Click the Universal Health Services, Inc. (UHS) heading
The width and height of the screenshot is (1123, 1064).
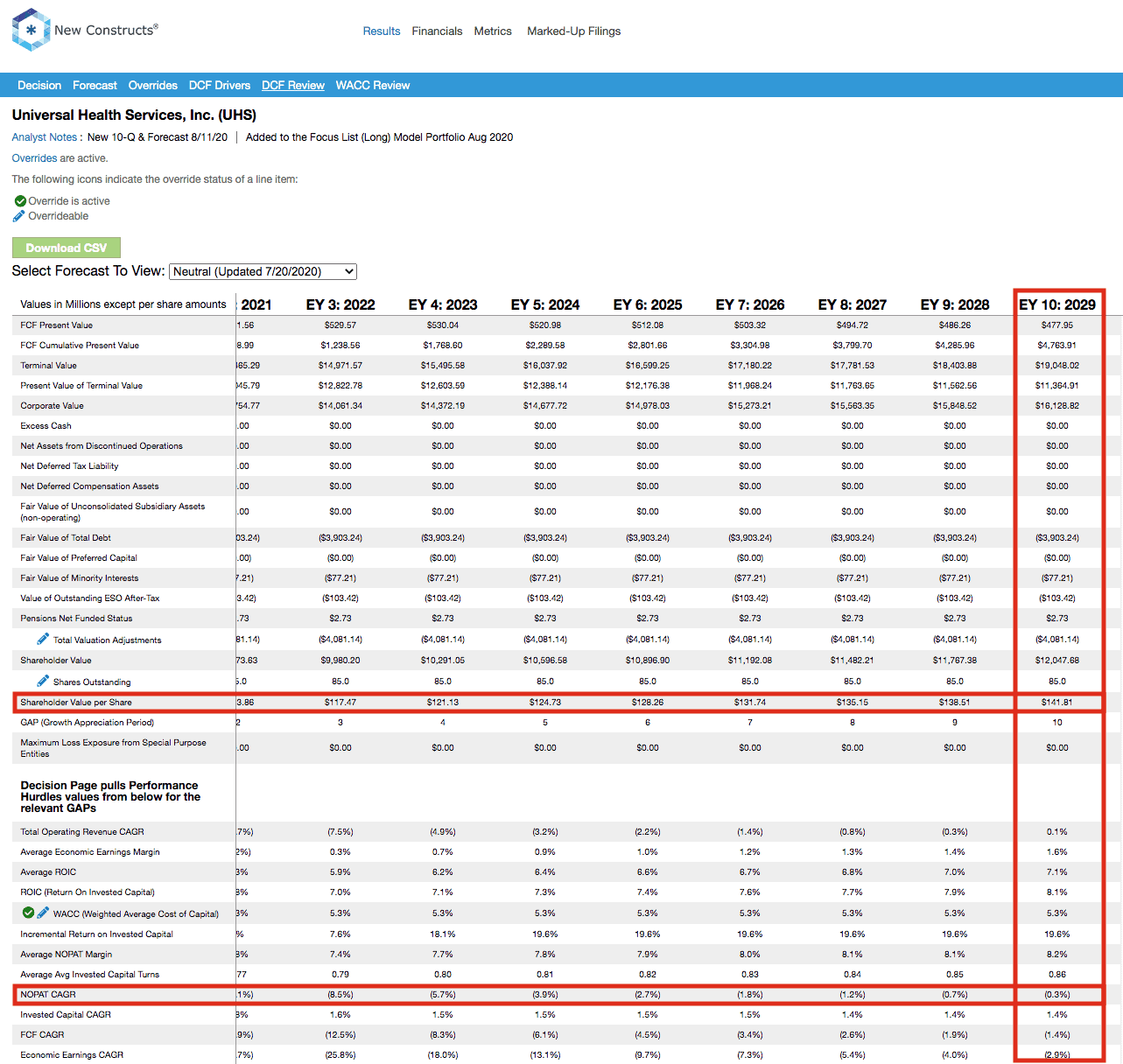pos(134,115)
